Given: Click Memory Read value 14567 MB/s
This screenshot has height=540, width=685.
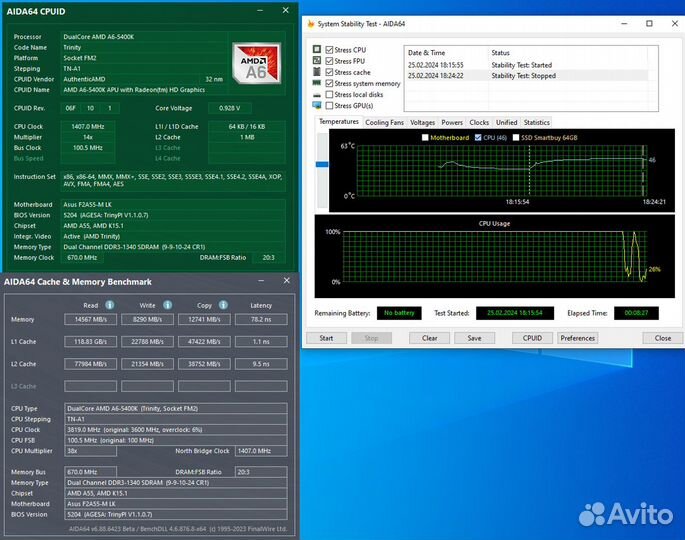Looking at the screenshot, I should coord(90,319).
